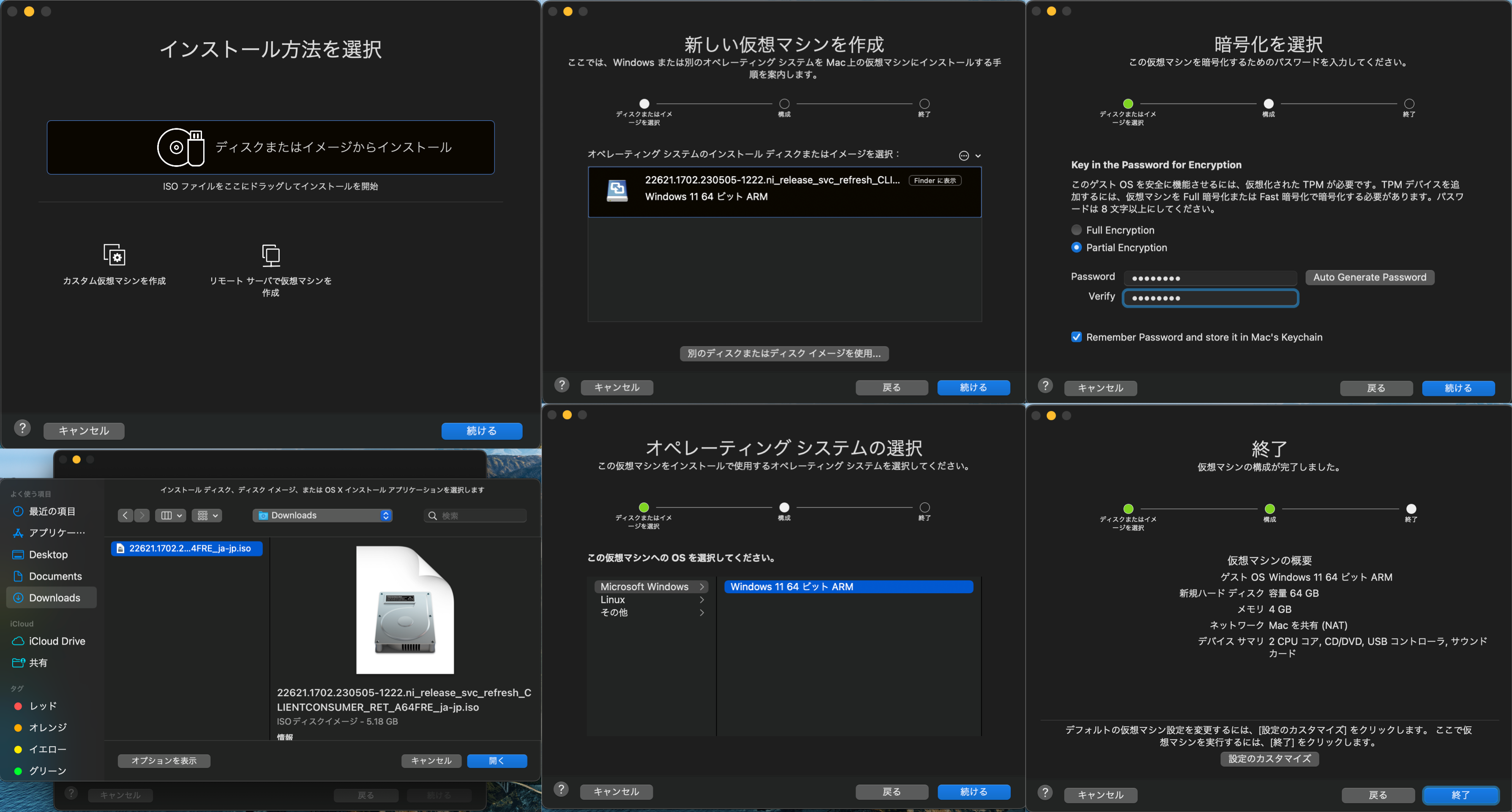Select the Full Encryption radio button

click(1076, 229)
